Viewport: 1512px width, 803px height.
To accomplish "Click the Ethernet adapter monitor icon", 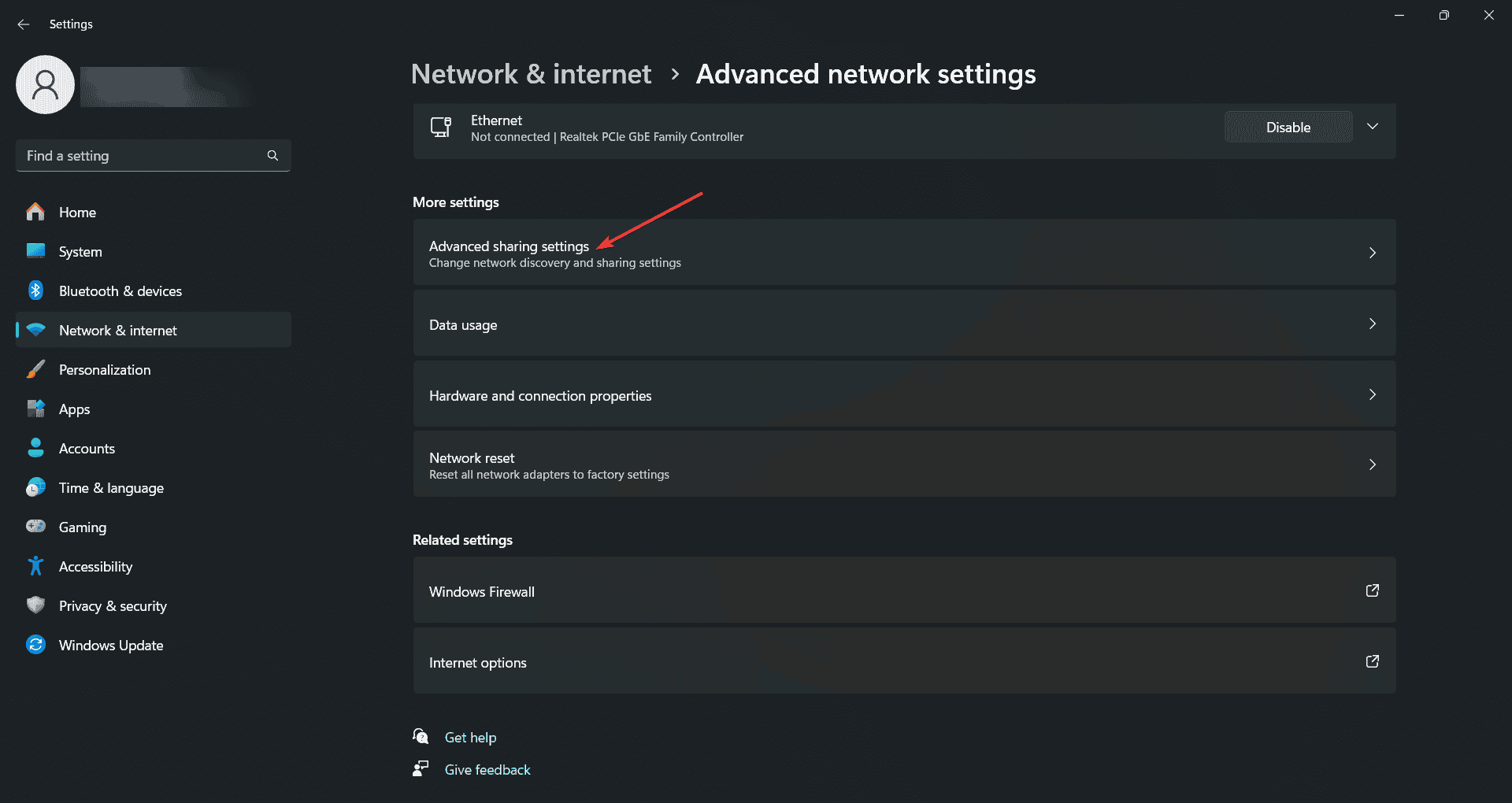I will click(x=441, y=128).
